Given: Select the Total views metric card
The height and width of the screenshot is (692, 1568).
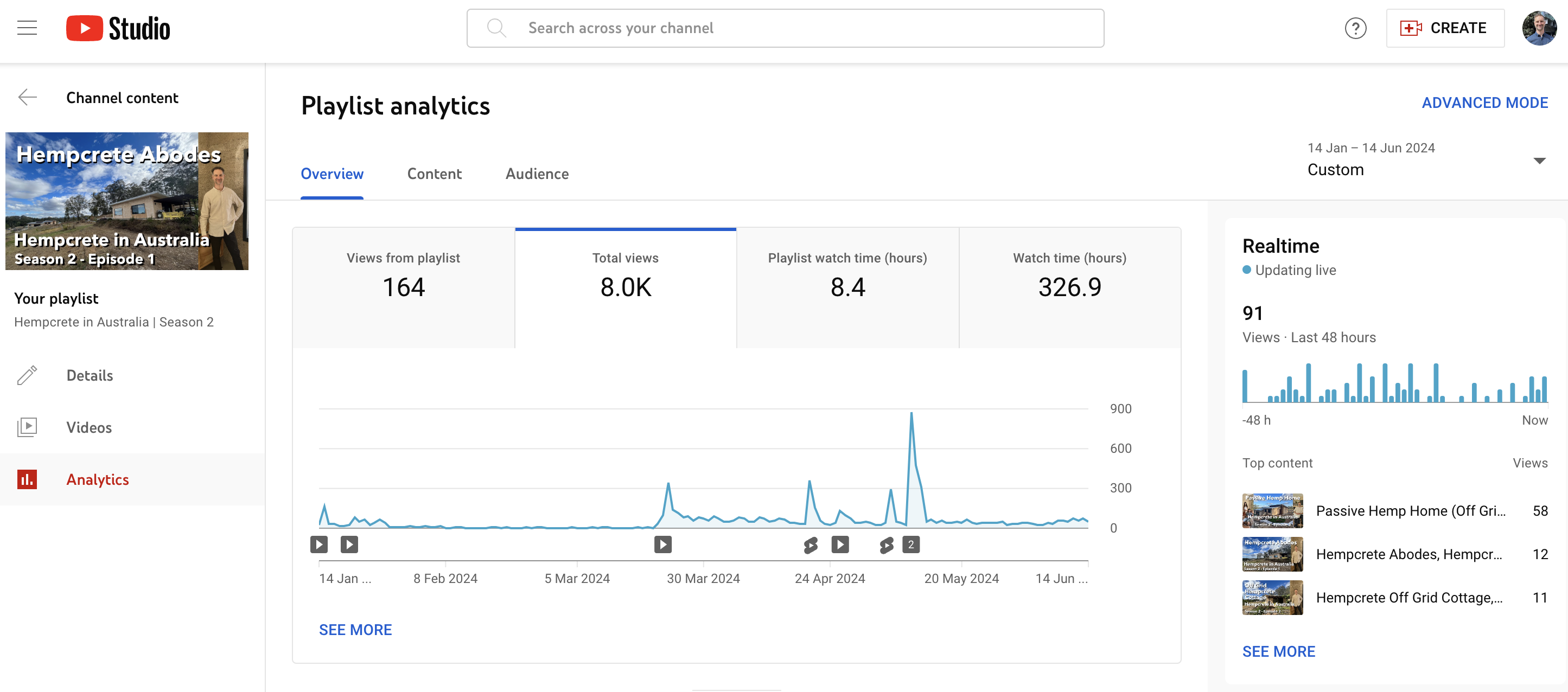Looking at the screenshot, I should pos(625,286).
